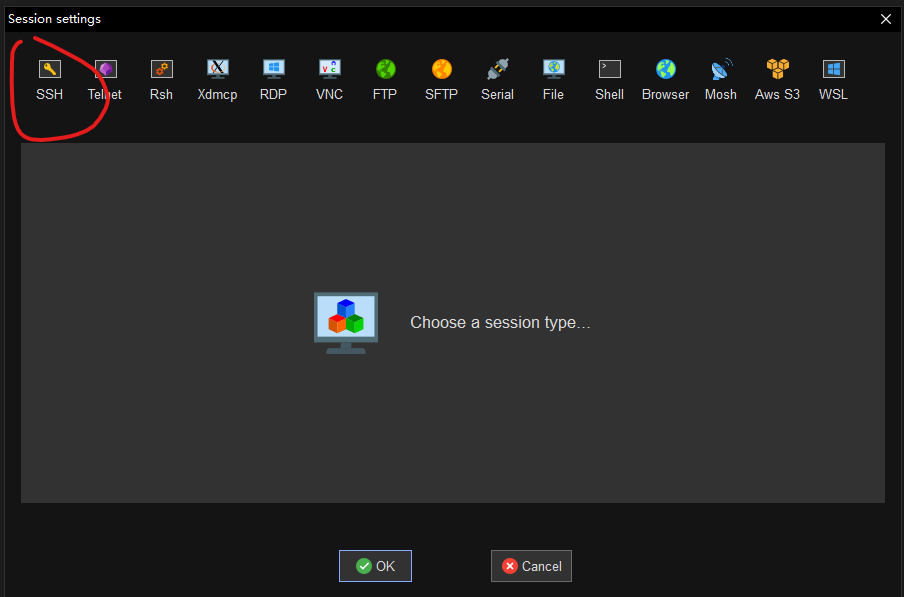
Task: Pick the Xdmcp session icon
Action: click(217, 80)
